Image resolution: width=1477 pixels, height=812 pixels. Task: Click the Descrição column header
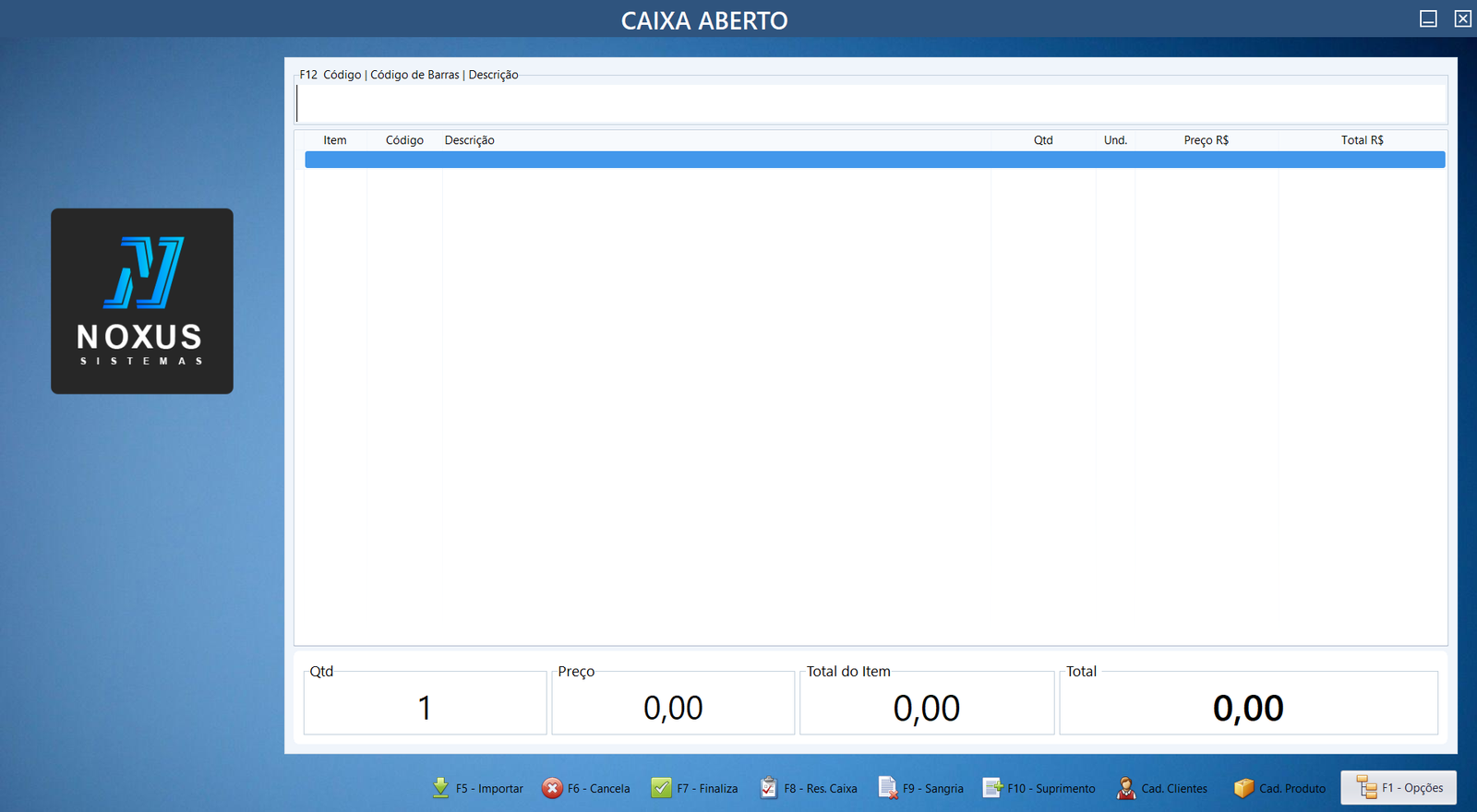[469, 140]
